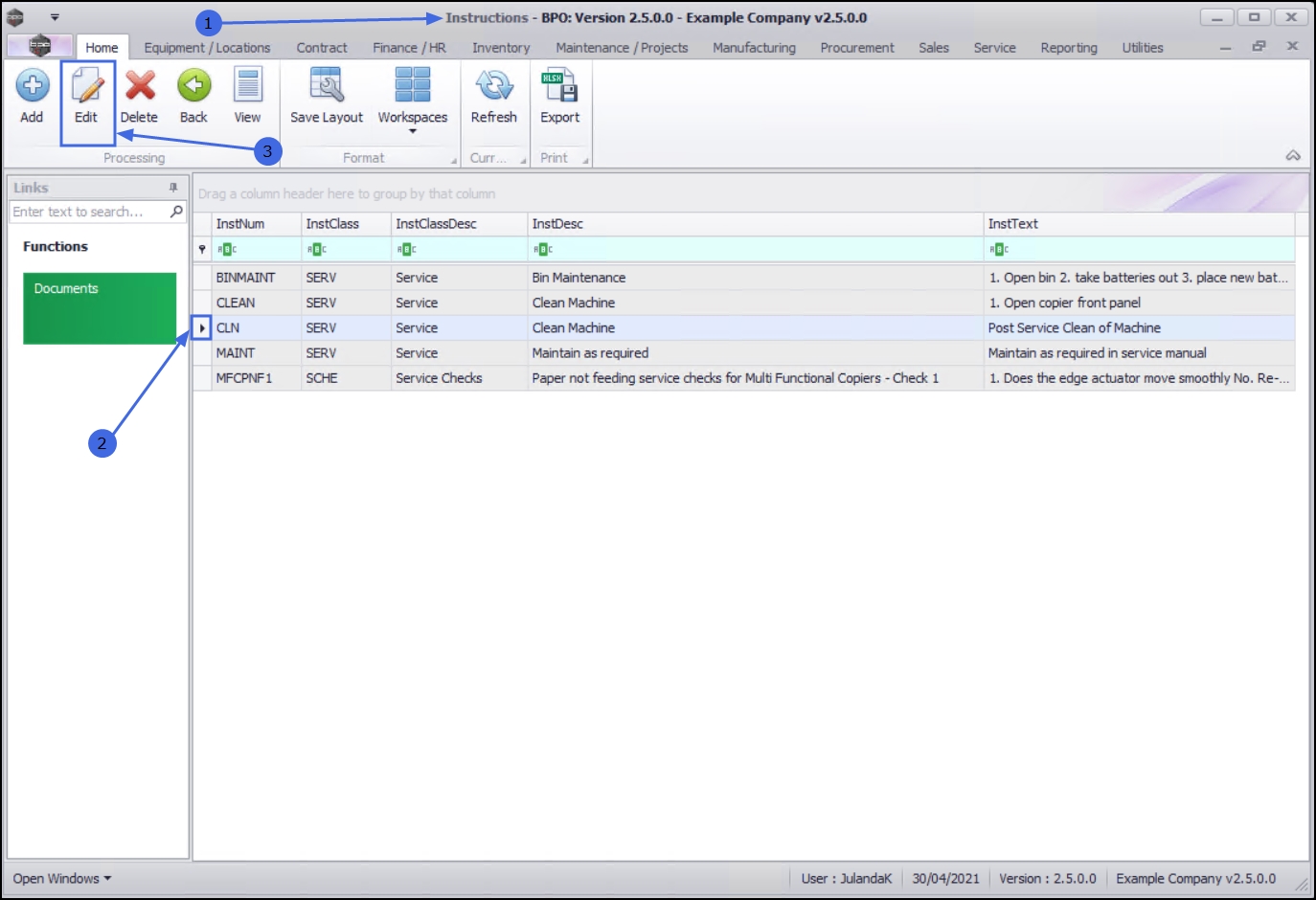Restore the inner document window

point(1259,46)
